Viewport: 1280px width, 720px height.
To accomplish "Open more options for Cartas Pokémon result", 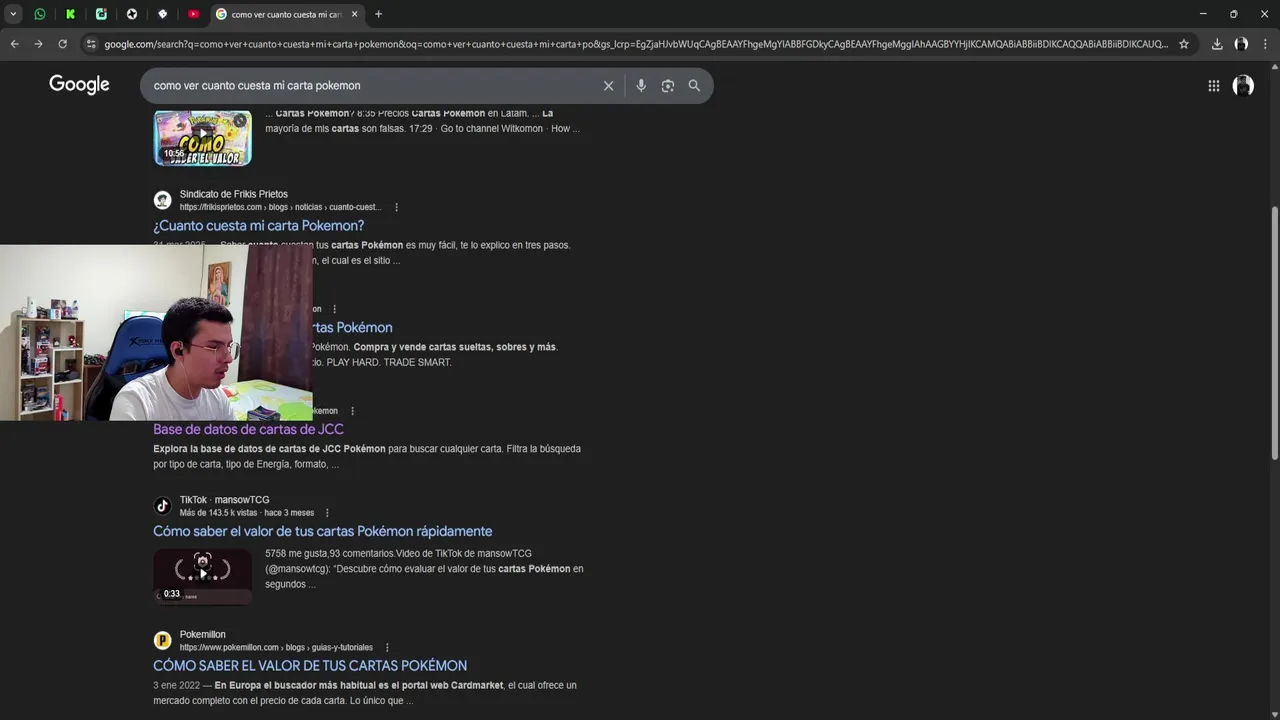I will pyautogui.click(x=334, y=309).
